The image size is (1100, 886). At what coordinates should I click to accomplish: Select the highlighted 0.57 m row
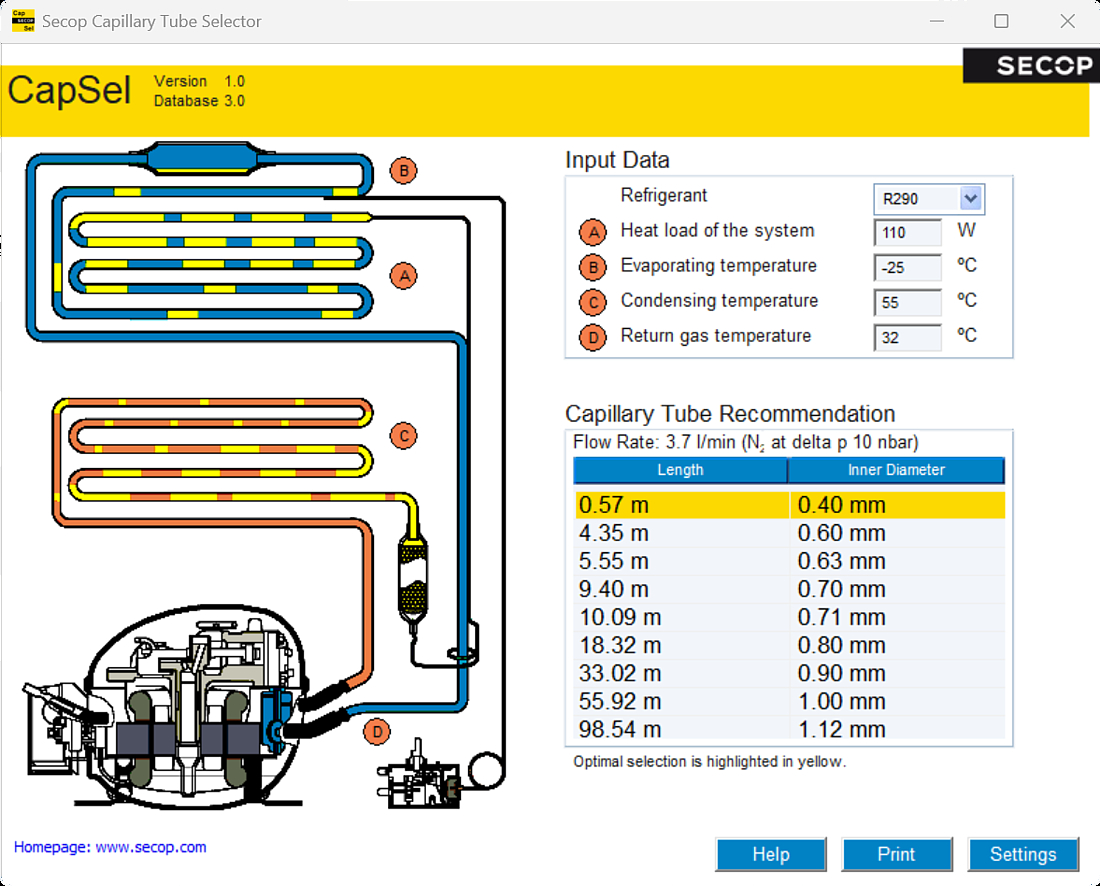[790, 505]
